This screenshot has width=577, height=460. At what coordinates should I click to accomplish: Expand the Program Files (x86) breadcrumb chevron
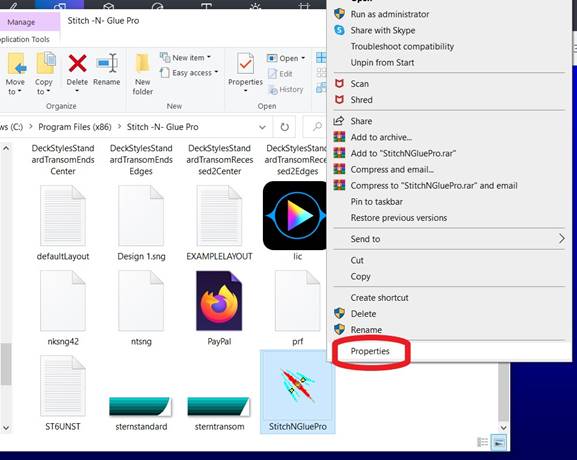coord(120,127)
